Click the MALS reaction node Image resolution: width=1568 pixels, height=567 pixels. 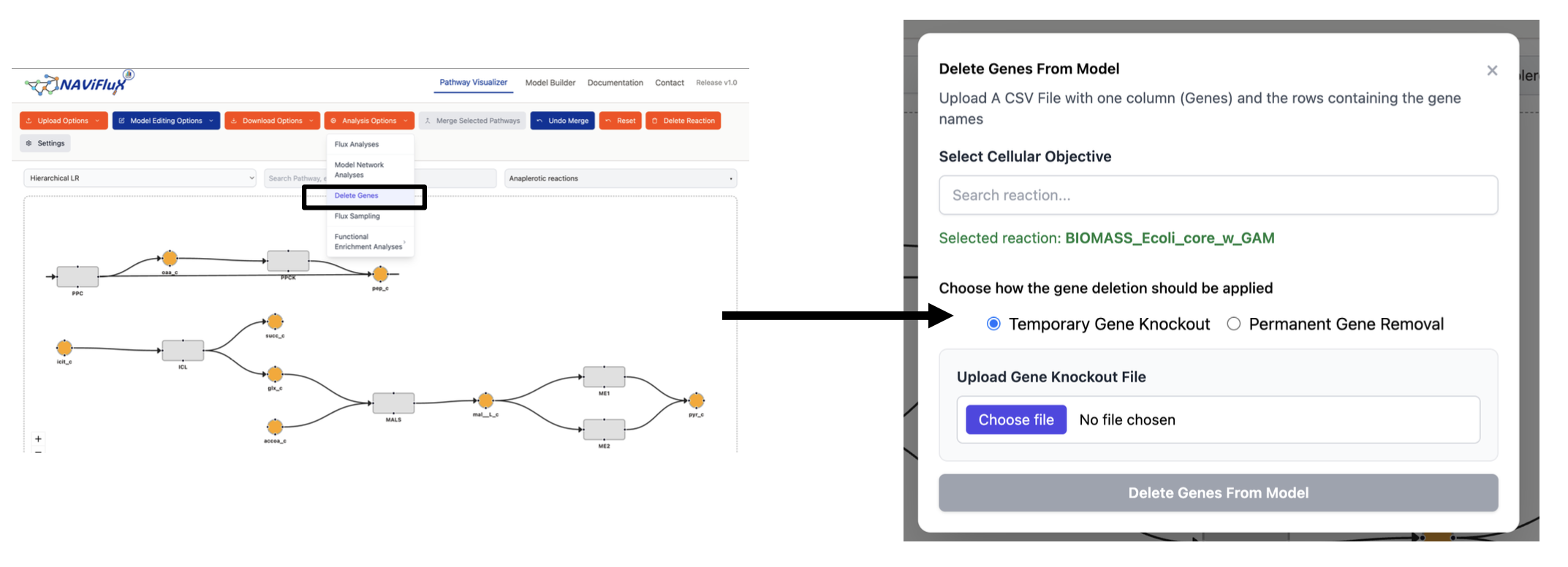click(x=393, y=403)
